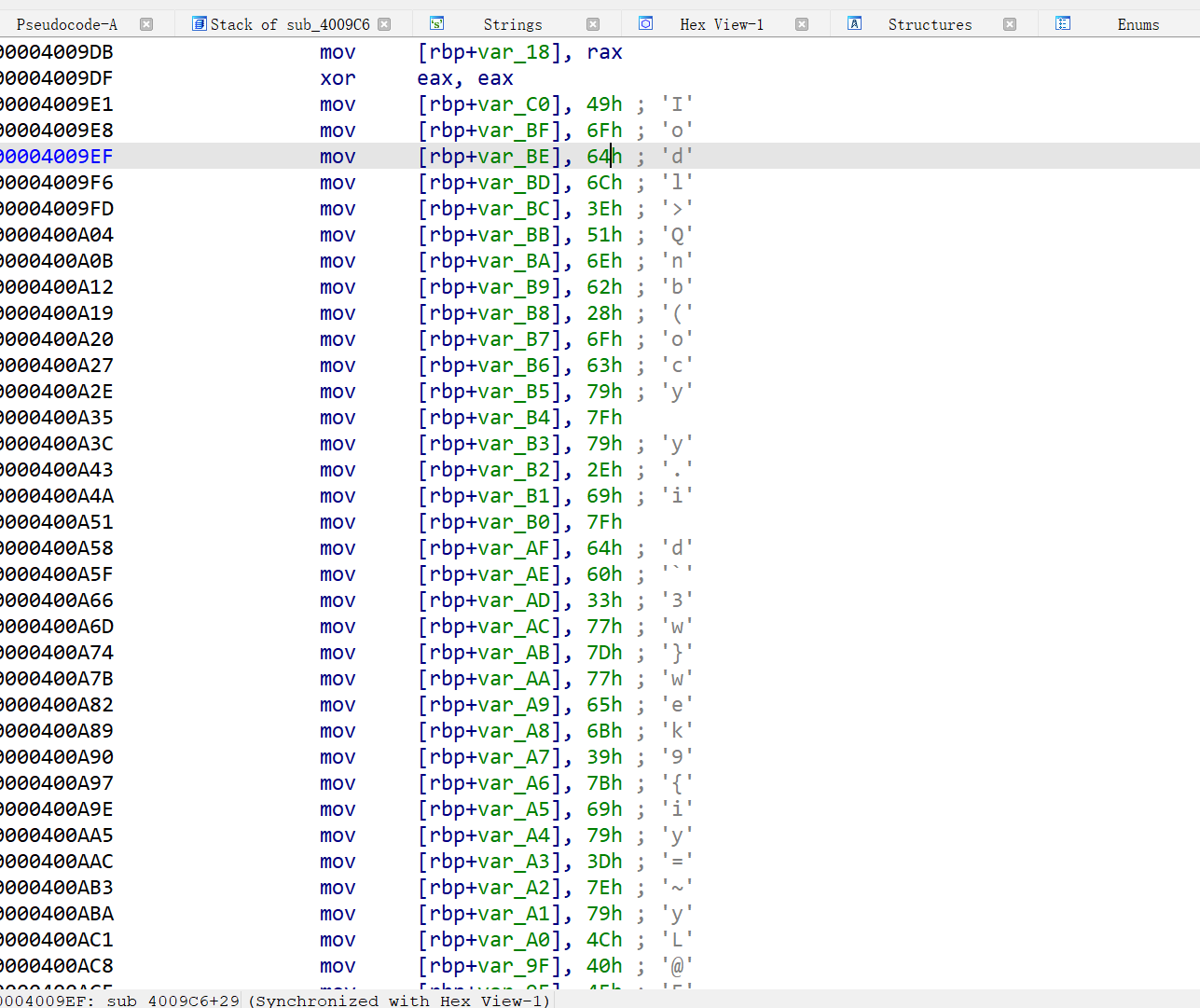
Task: Select value 49h next to var_C0
Action: coord(604,104)
